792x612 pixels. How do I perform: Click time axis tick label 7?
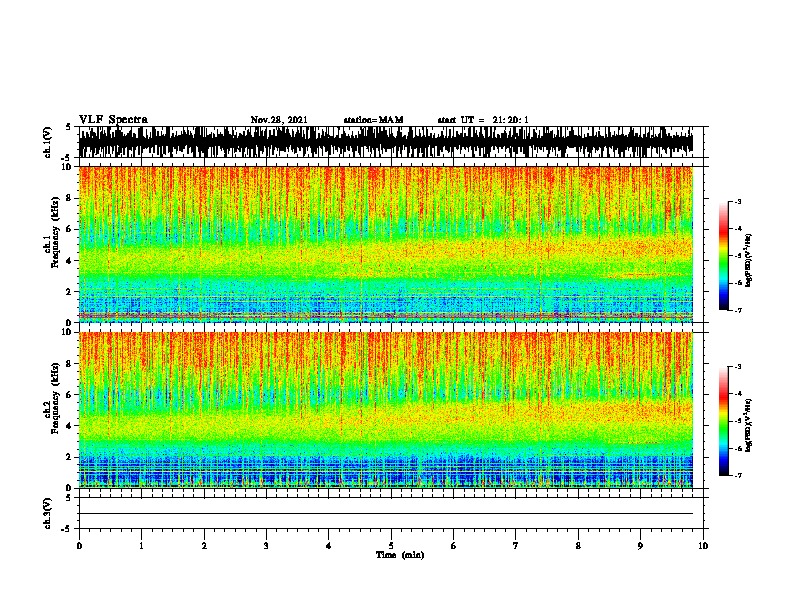point(516,546)
